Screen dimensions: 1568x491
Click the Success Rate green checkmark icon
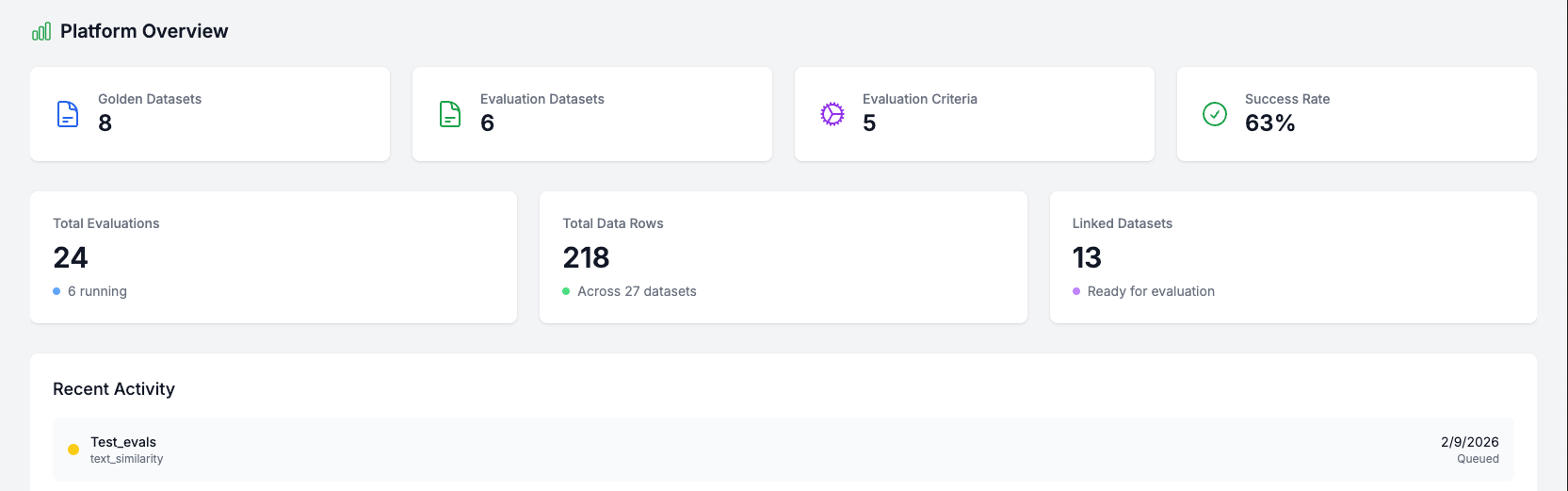click(1215, 114)
